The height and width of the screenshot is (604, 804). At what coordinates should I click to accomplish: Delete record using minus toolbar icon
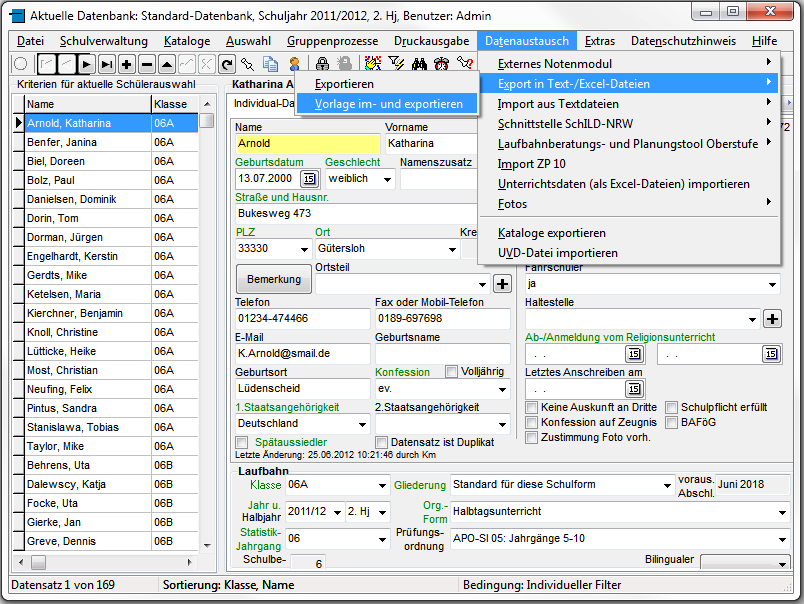click(x=147, y=64)
